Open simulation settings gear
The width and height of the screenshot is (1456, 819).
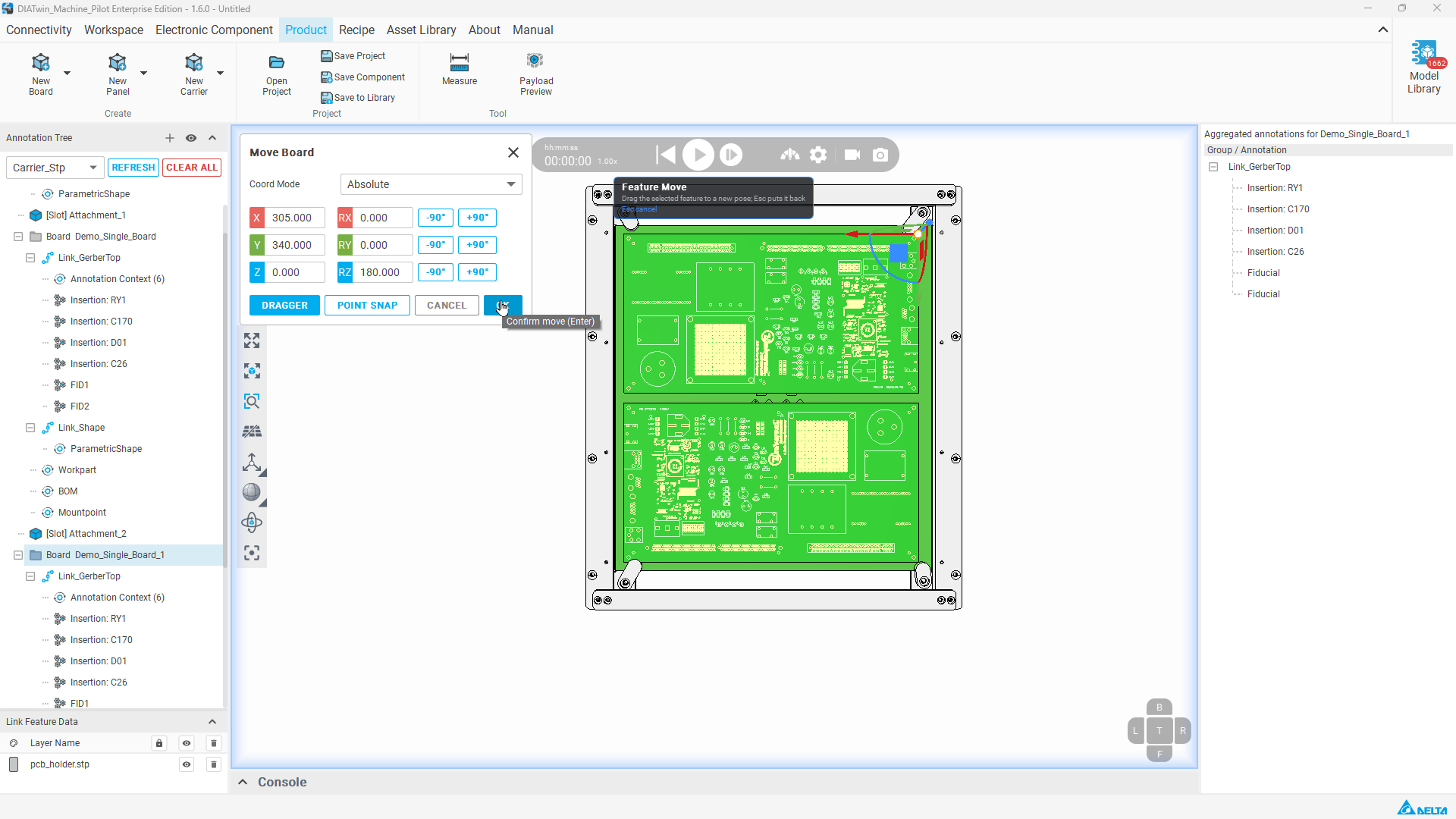click(818, 155)
